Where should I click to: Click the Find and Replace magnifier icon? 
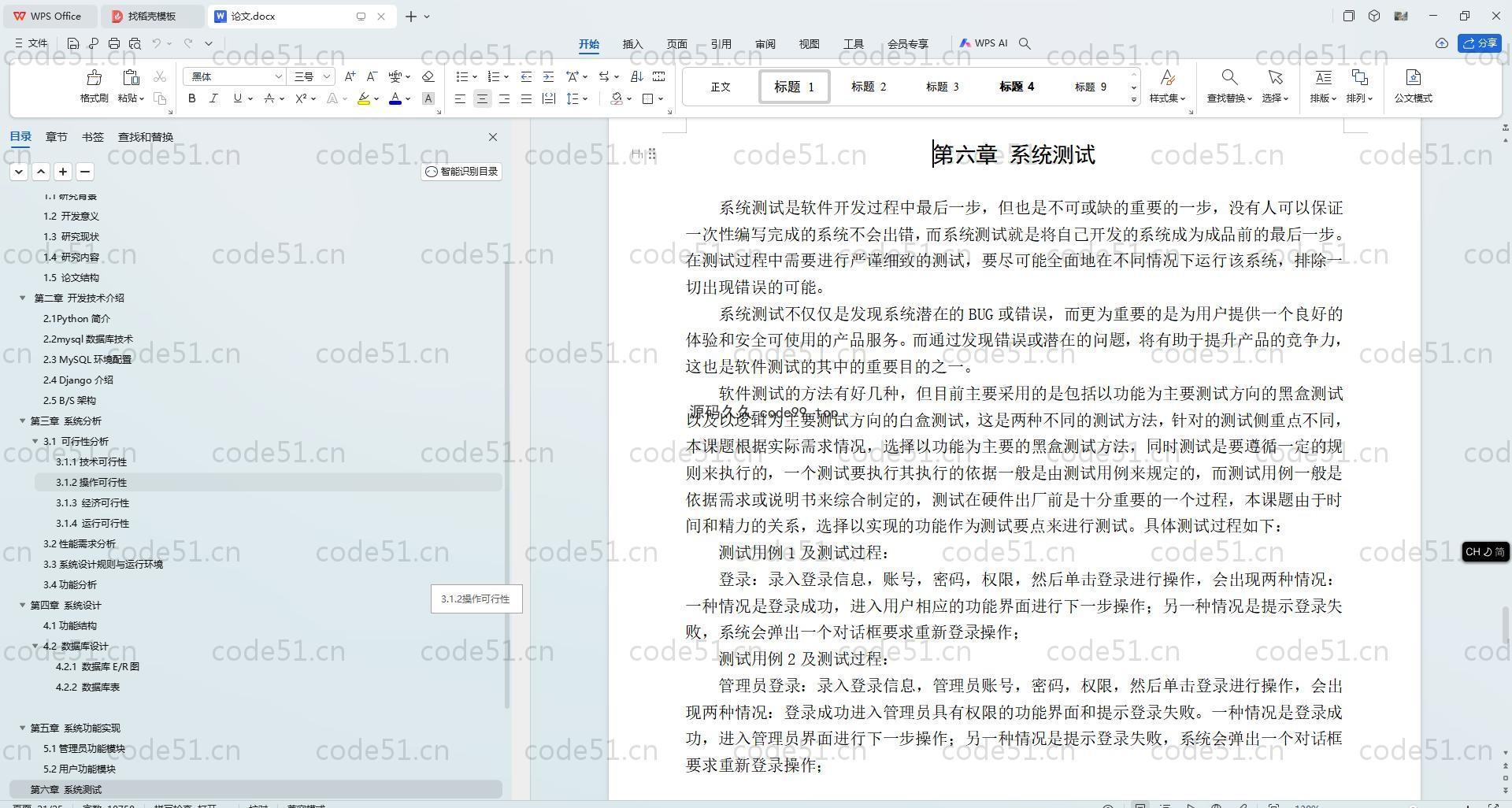coord(1228,77)
